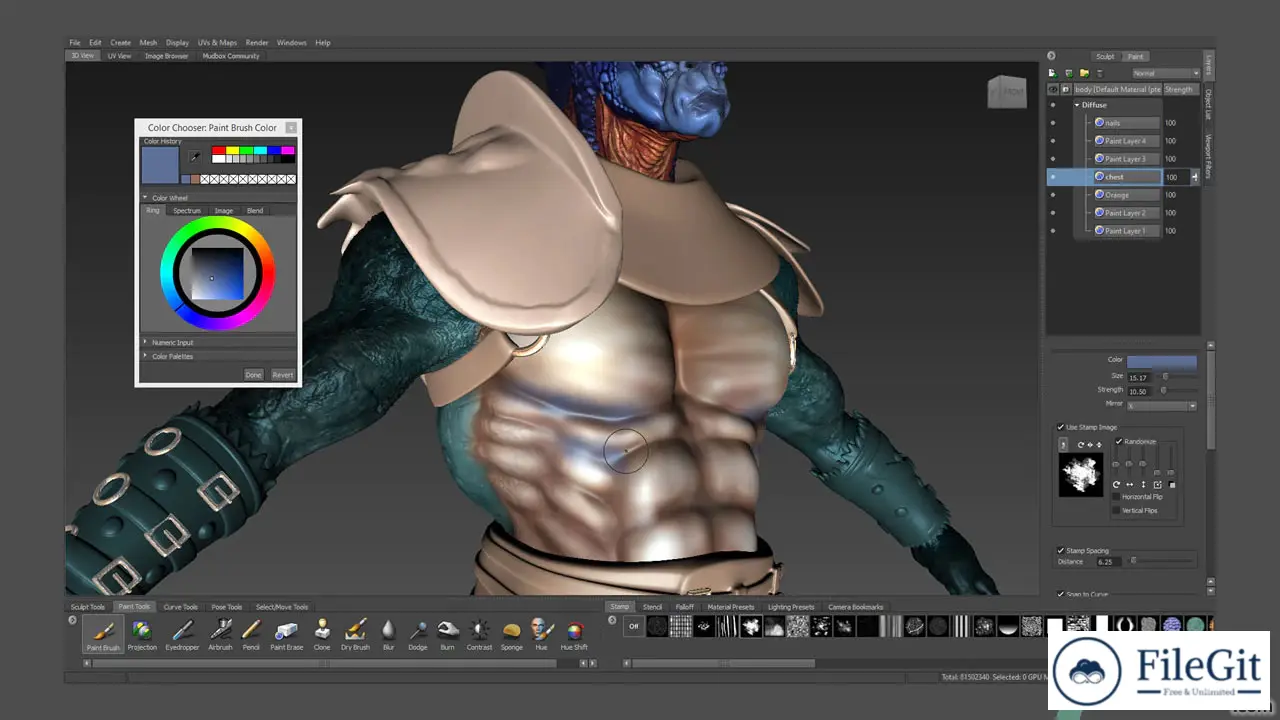Click the rotate stamp icon under Randomize
The image size is (1280, 720).
[1116, 485]
